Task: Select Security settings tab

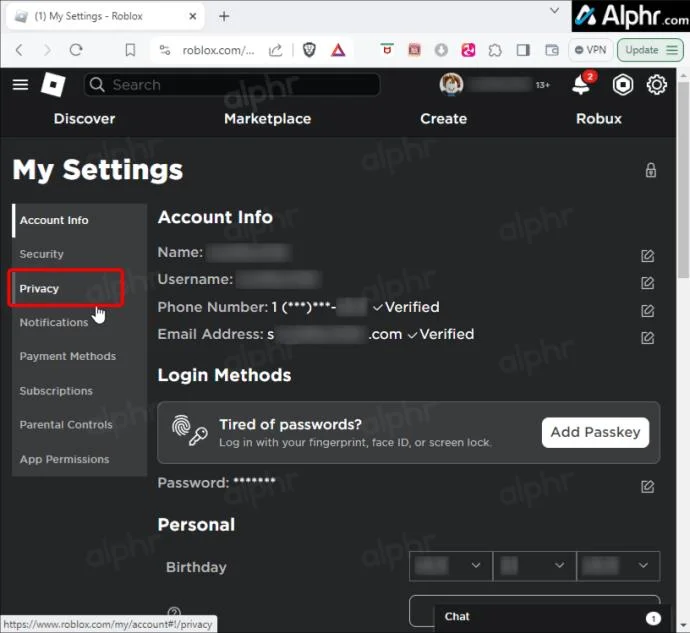Action: (79, 254)
